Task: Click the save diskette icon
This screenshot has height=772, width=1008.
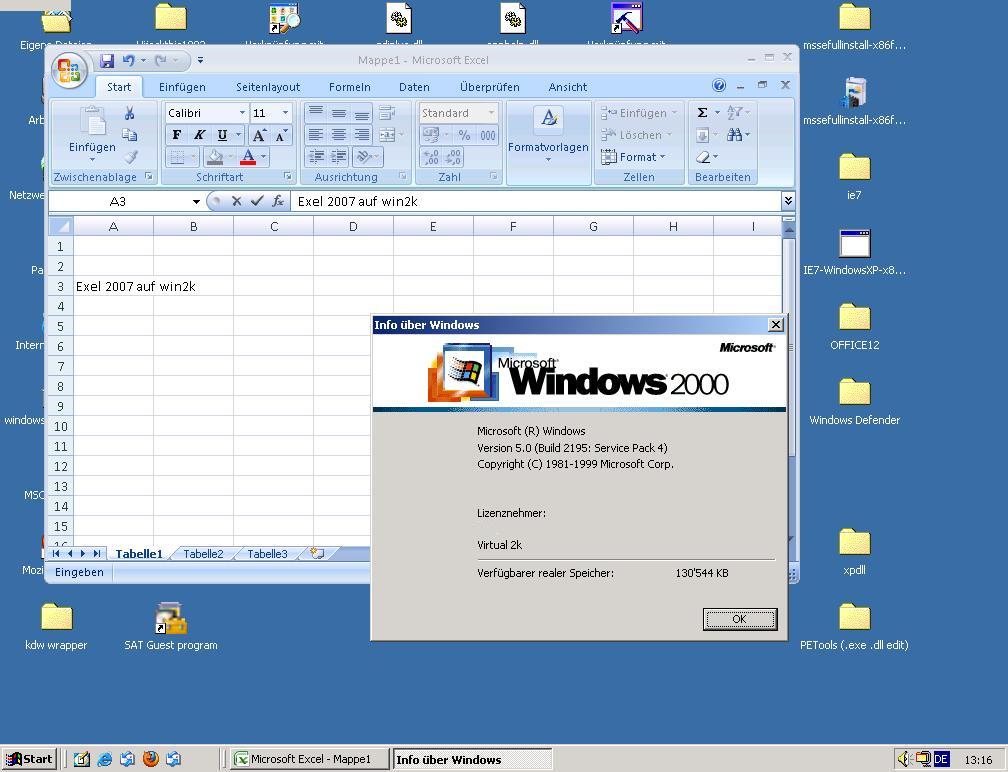Action: tap(106, 61)
